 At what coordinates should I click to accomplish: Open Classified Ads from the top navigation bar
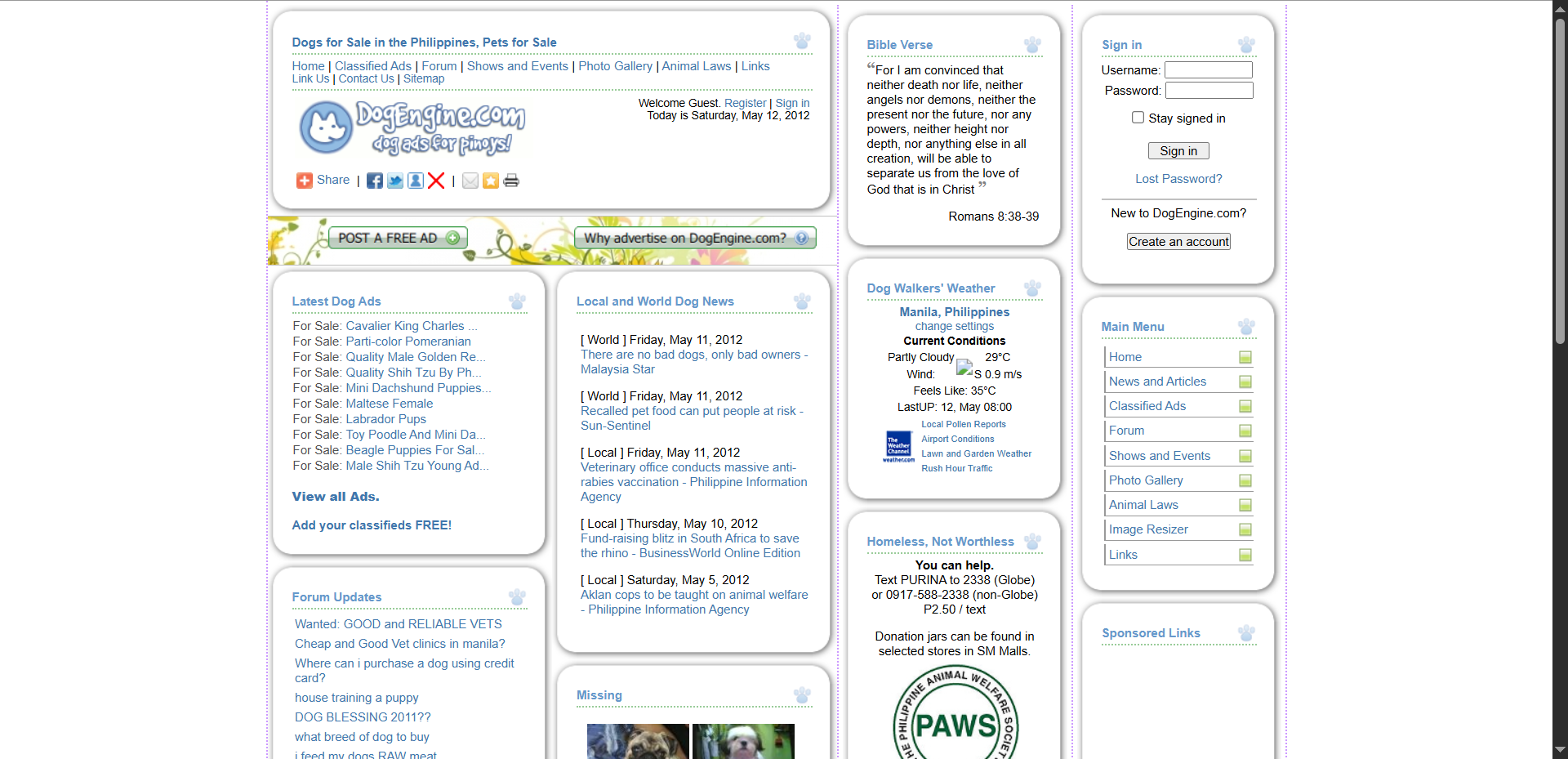372,65
